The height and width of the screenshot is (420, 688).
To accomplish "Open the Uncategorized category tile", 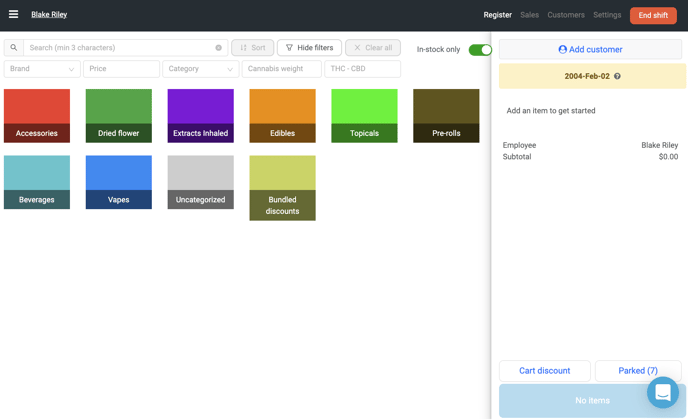I will [201, 182].
